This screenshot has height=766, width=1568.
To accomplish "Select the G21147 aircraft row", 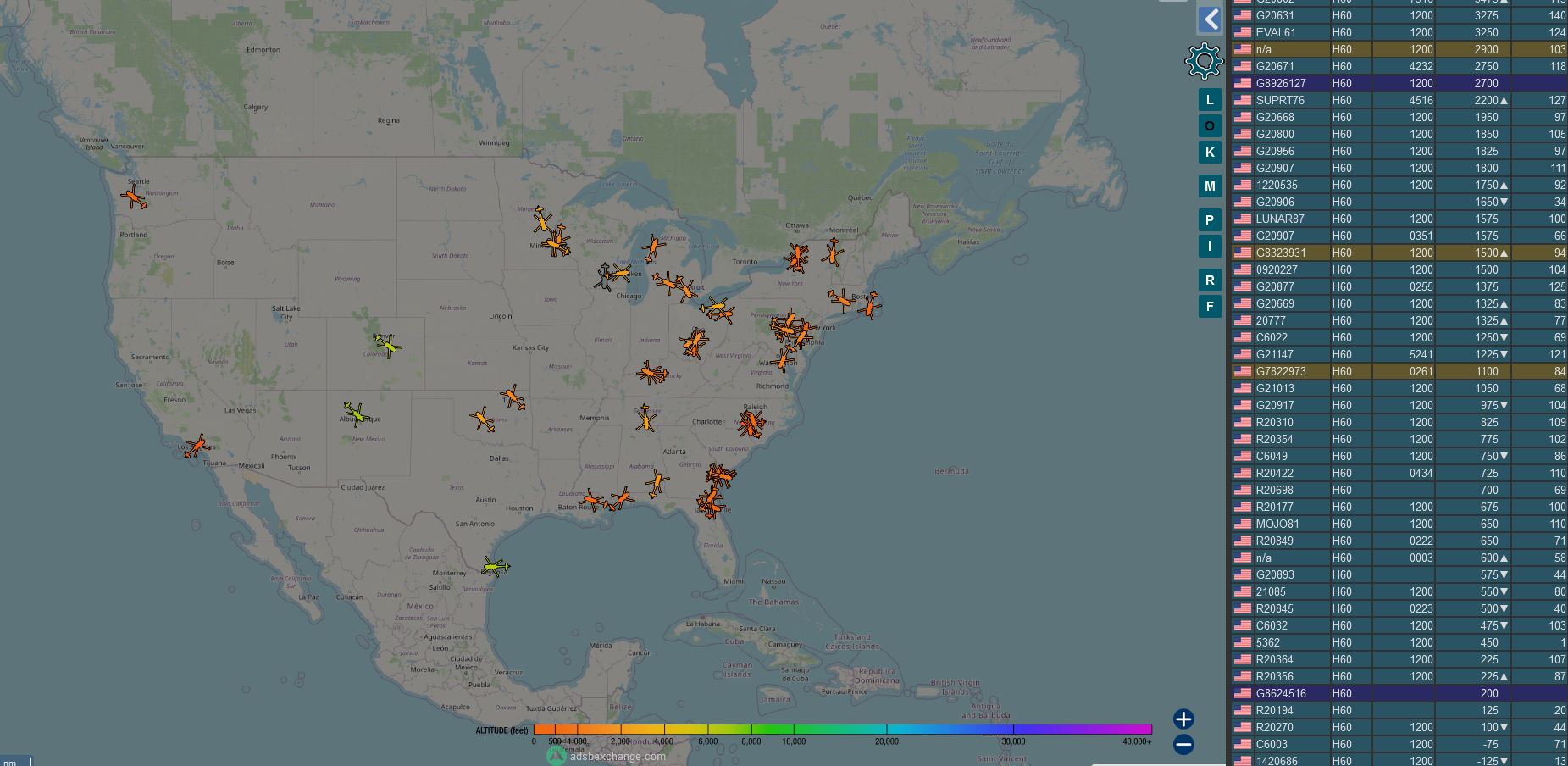I will (1399, 354).
